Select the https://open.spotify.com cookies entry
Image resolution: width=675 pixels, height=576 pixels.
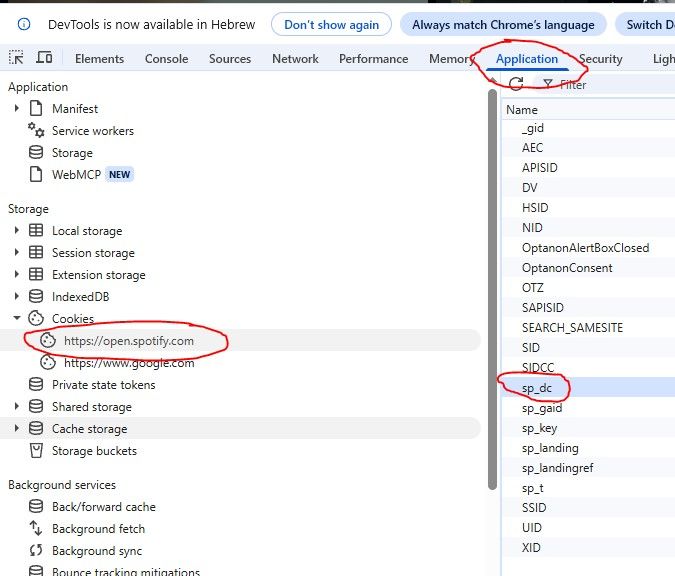(x=129, y=341)
